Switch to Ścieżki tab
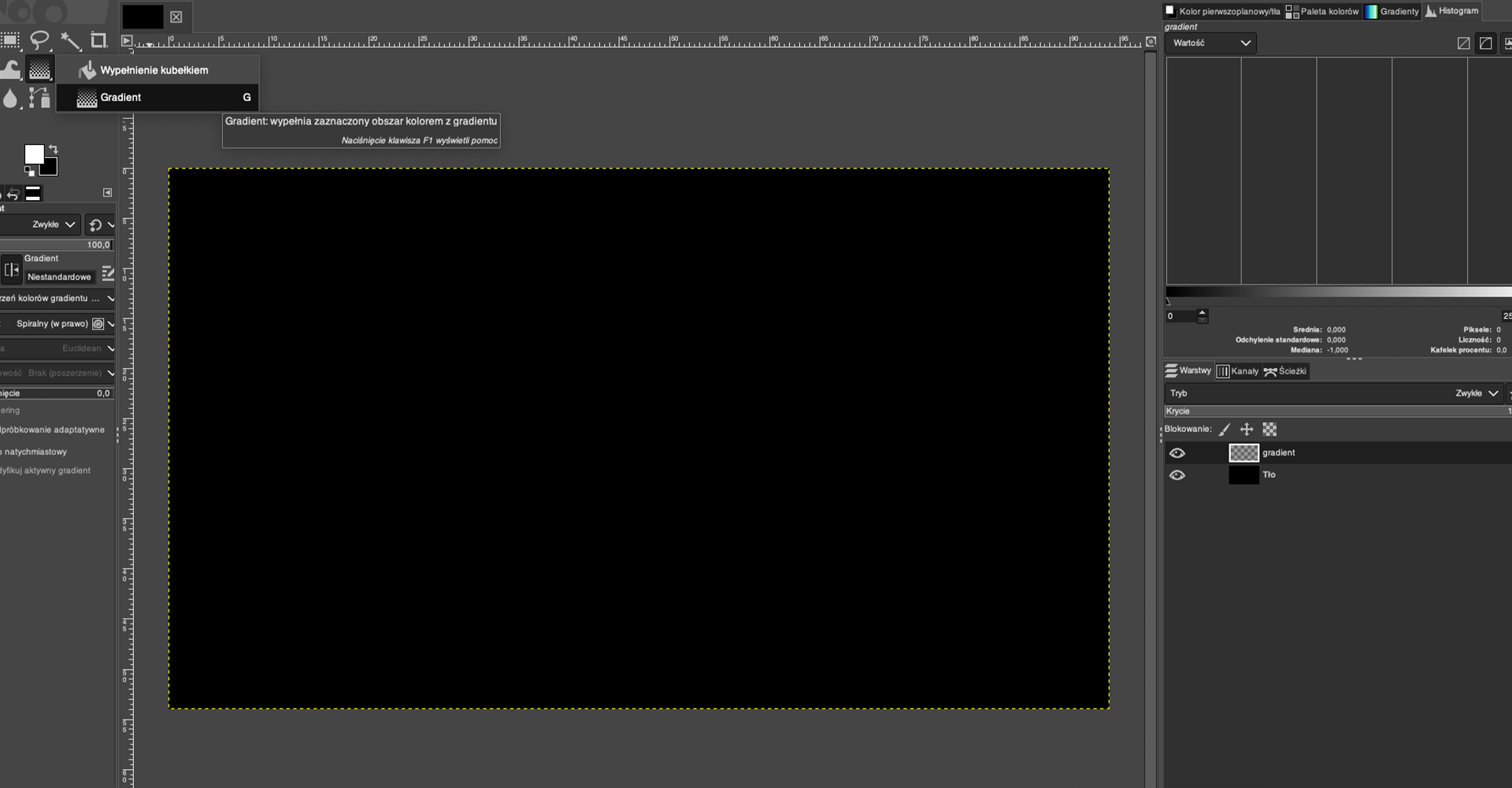Viewport: 1512px width, 788px height. coord(1285,371)
